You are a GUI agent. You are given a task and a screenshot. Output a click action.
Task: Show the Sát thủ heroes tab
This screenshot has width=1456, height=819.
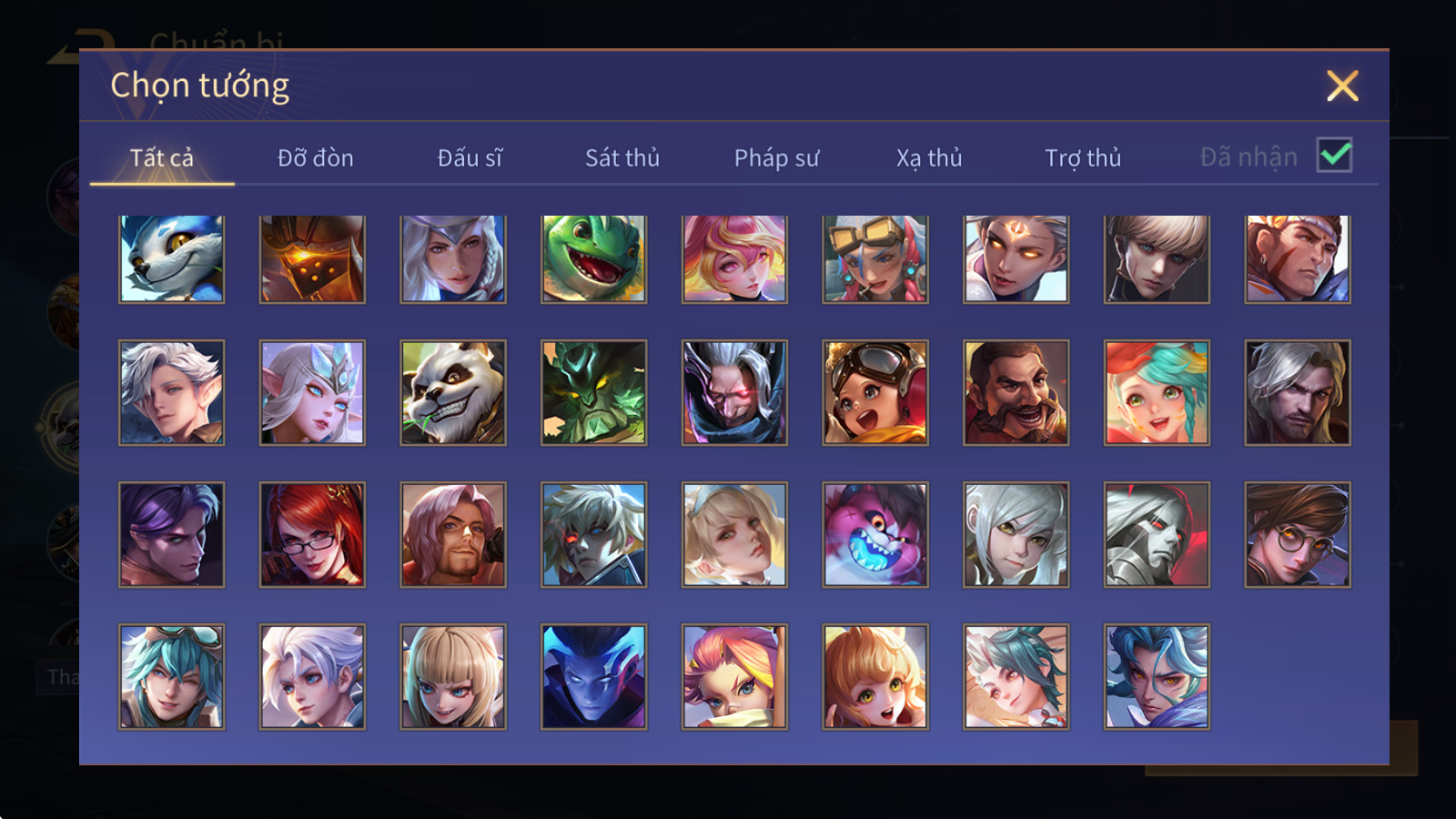[622, 158]
